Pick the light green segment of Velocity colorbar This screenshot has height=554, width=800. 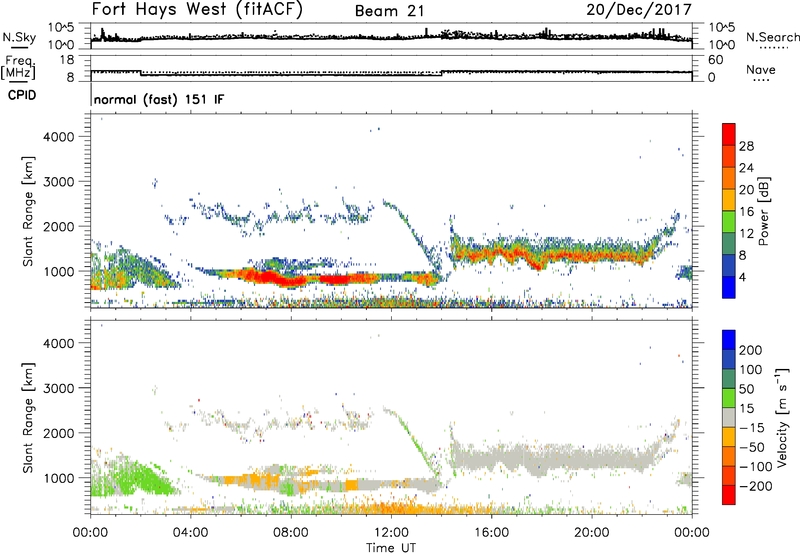(729, 398)
